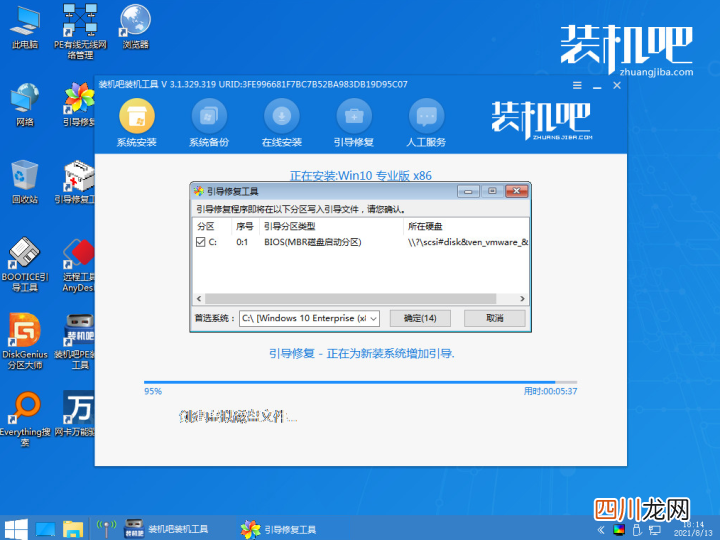The width and height of the screenshot is (720, 540).
Task: Open the 引导修复 tab icon
Action: 354,116
